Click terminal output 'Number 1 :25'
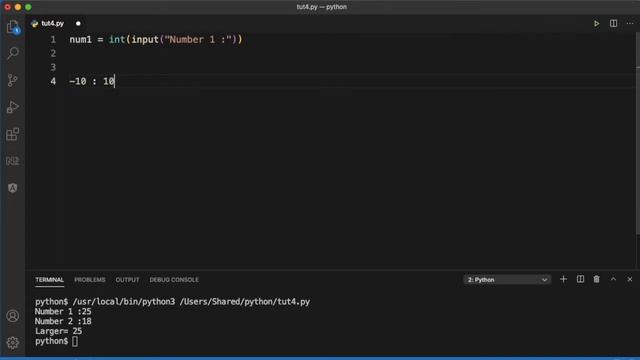 pyautogui.click(x=63, y=311)
